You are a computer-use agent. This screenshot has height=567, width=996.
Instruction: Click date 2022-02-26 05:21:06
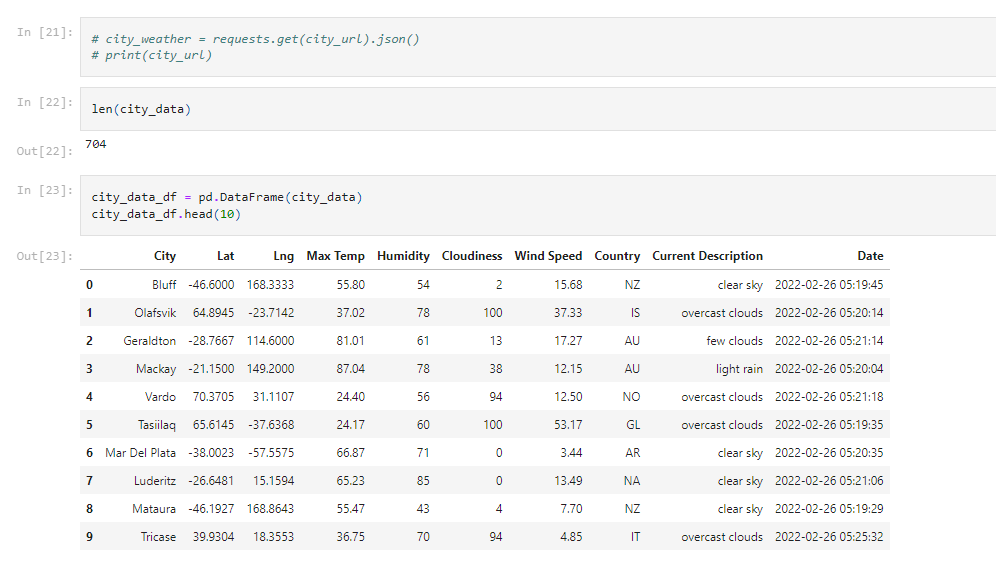click(x=829, y=481)
